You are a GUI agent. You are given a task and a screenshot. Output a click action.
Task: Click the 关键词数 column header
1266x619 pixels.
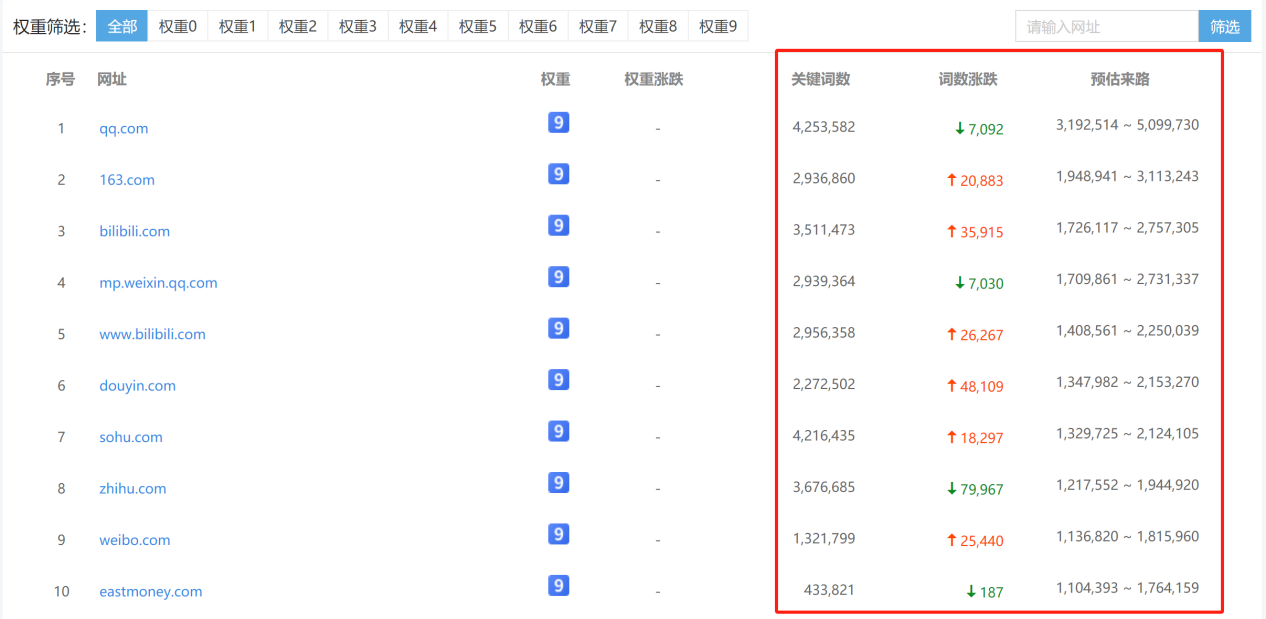tap(821, 79)
